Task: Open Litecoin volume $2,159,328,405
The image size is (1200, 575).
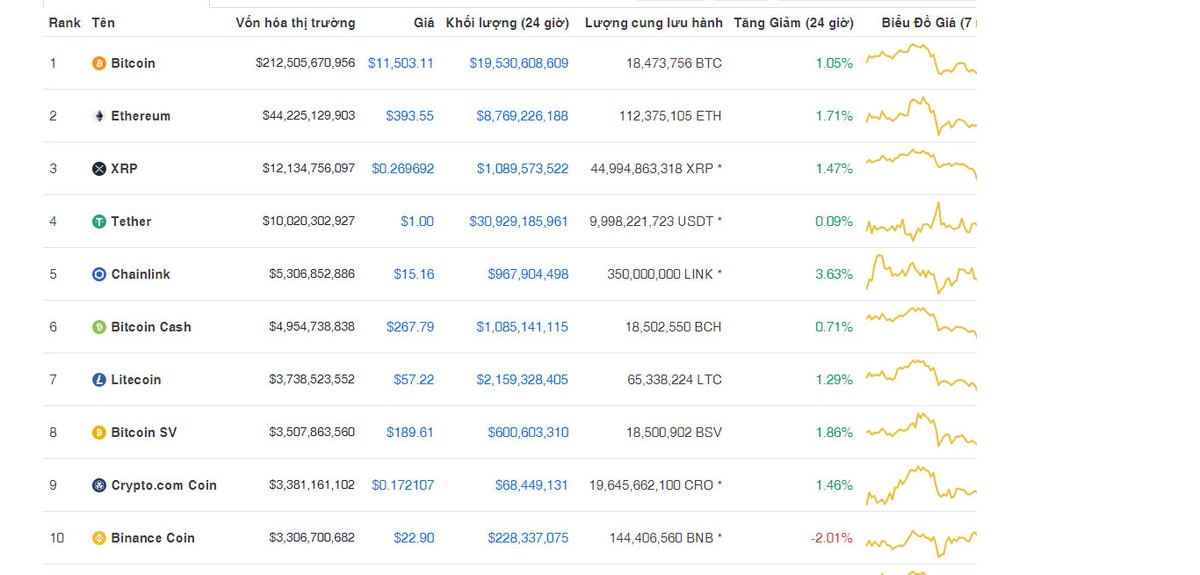Action: 522,380
